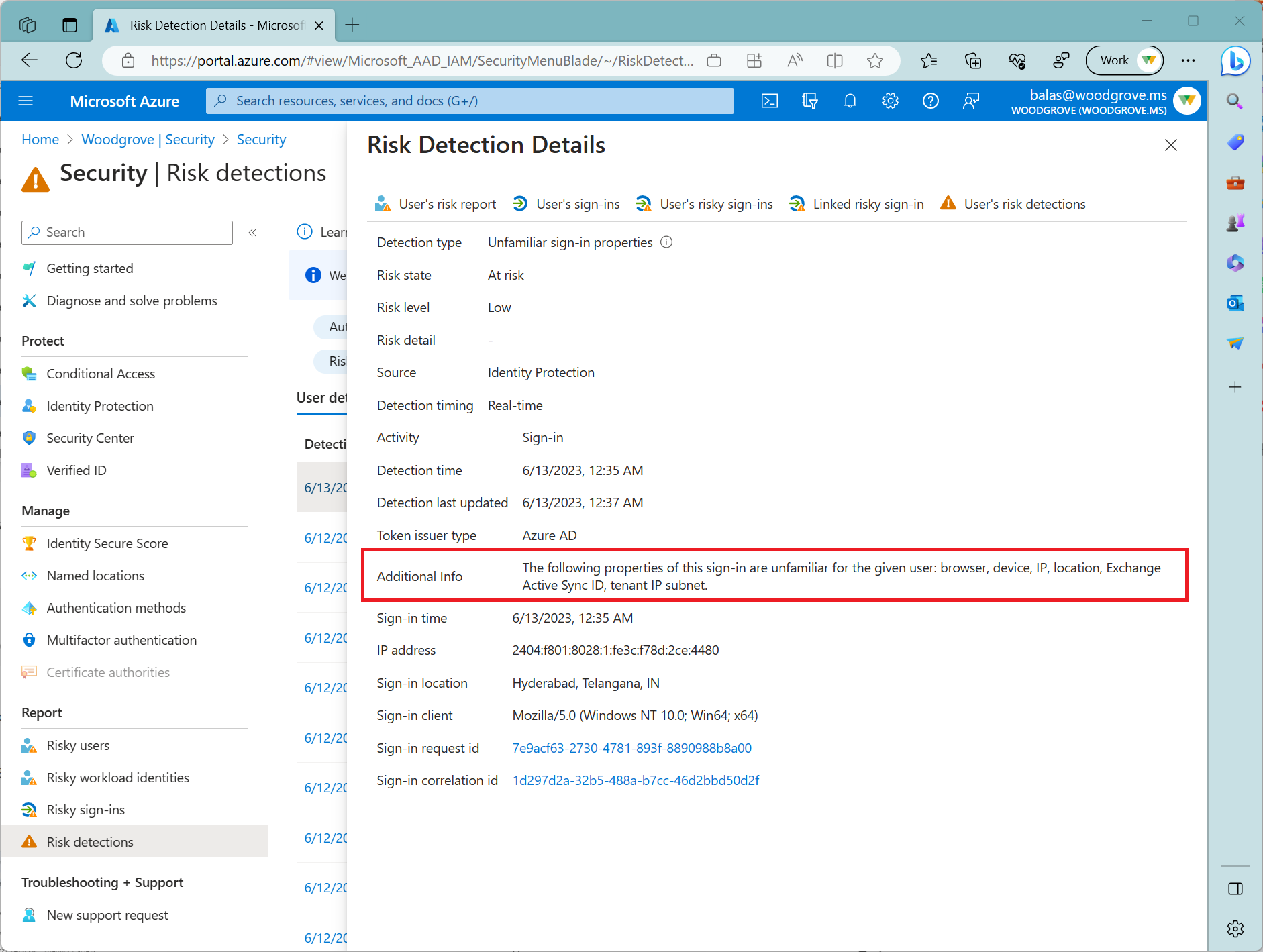Open User's risk report

[436, 204]
